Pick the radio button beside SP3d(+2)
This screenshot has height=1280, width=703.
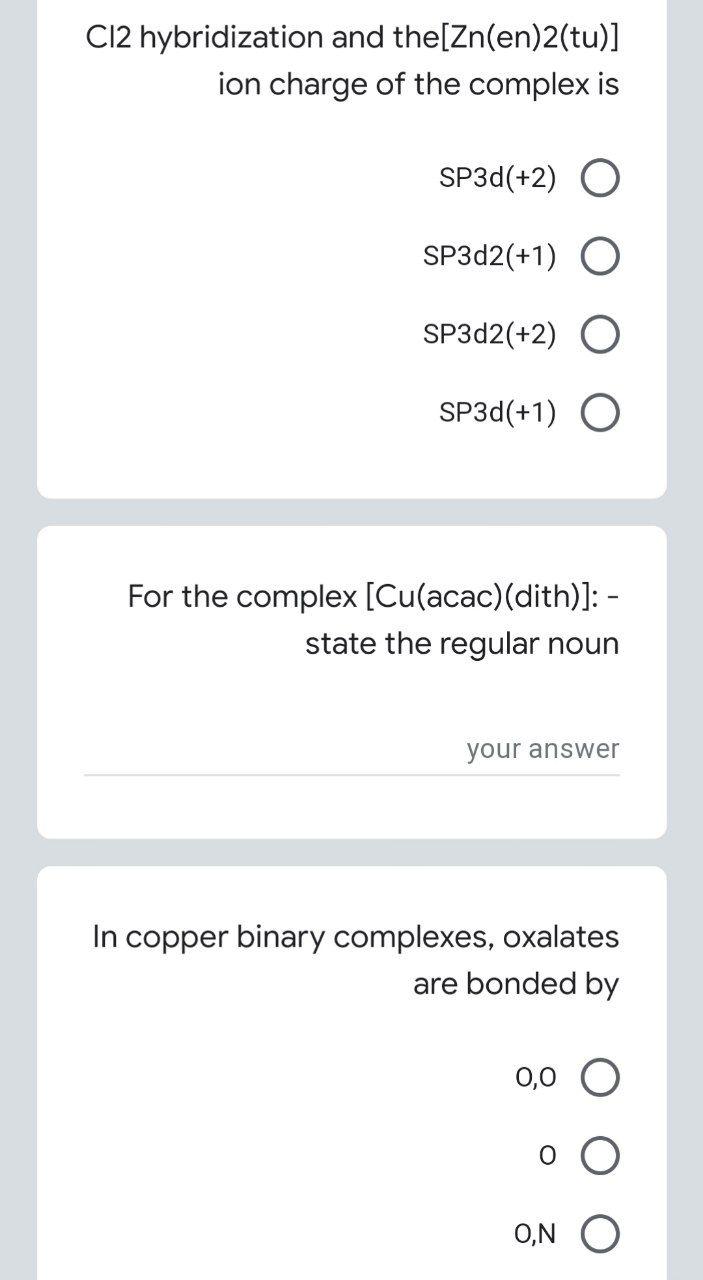pos(599,177)
